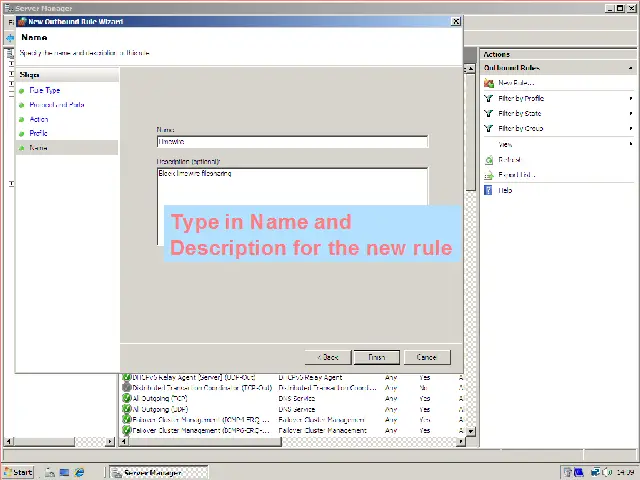Click the New Rule icon in Actions pane
This screenshot has width=640, height=480.
click(x=489, y=83)
